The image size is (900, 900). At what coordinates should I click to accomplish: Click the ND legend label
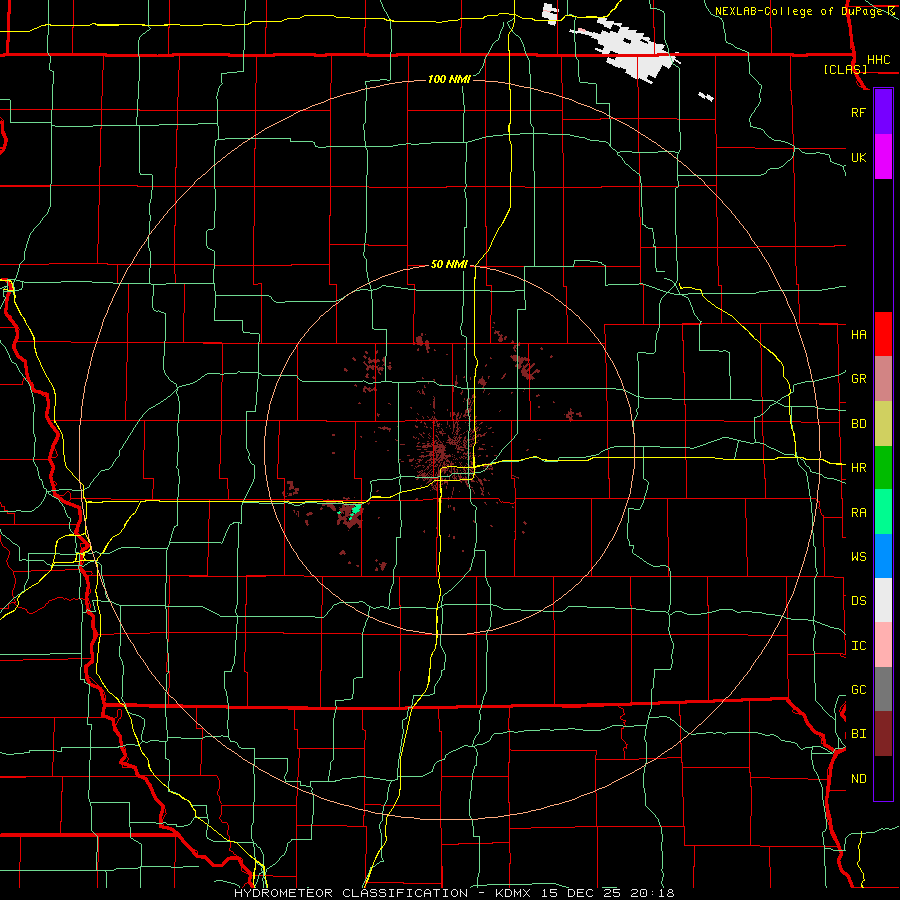click(858, 779)
